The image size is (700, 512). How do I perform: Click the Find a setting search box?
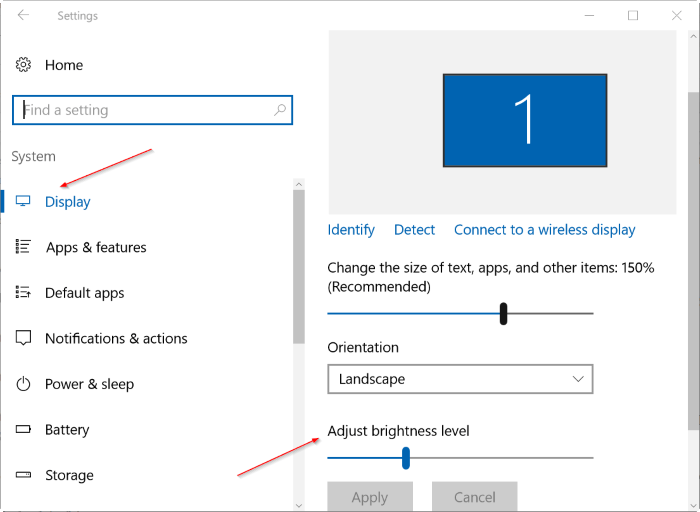140,110
